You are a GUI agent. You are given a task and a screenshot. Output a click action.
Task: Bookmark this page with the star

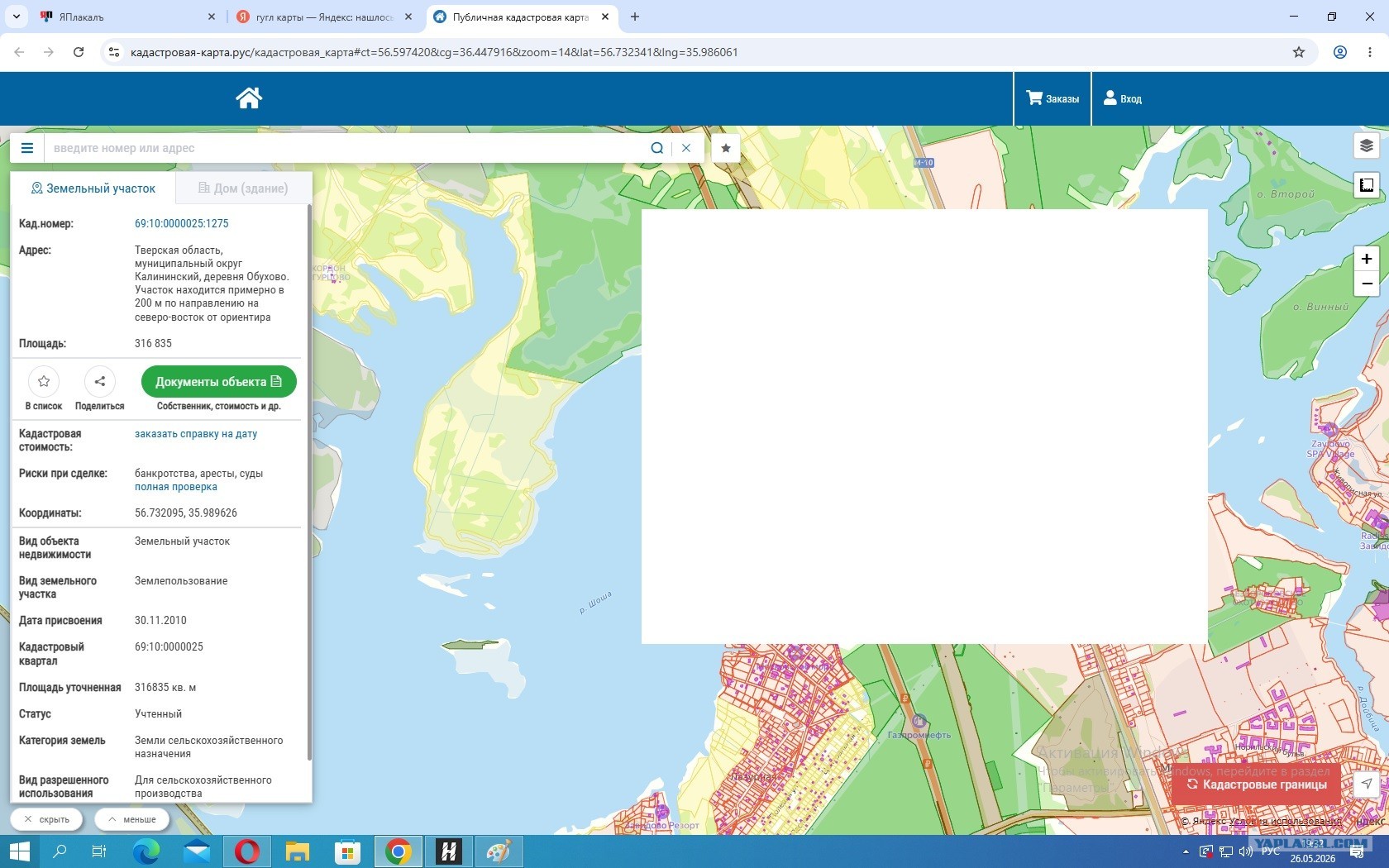tap(1299, 52)
